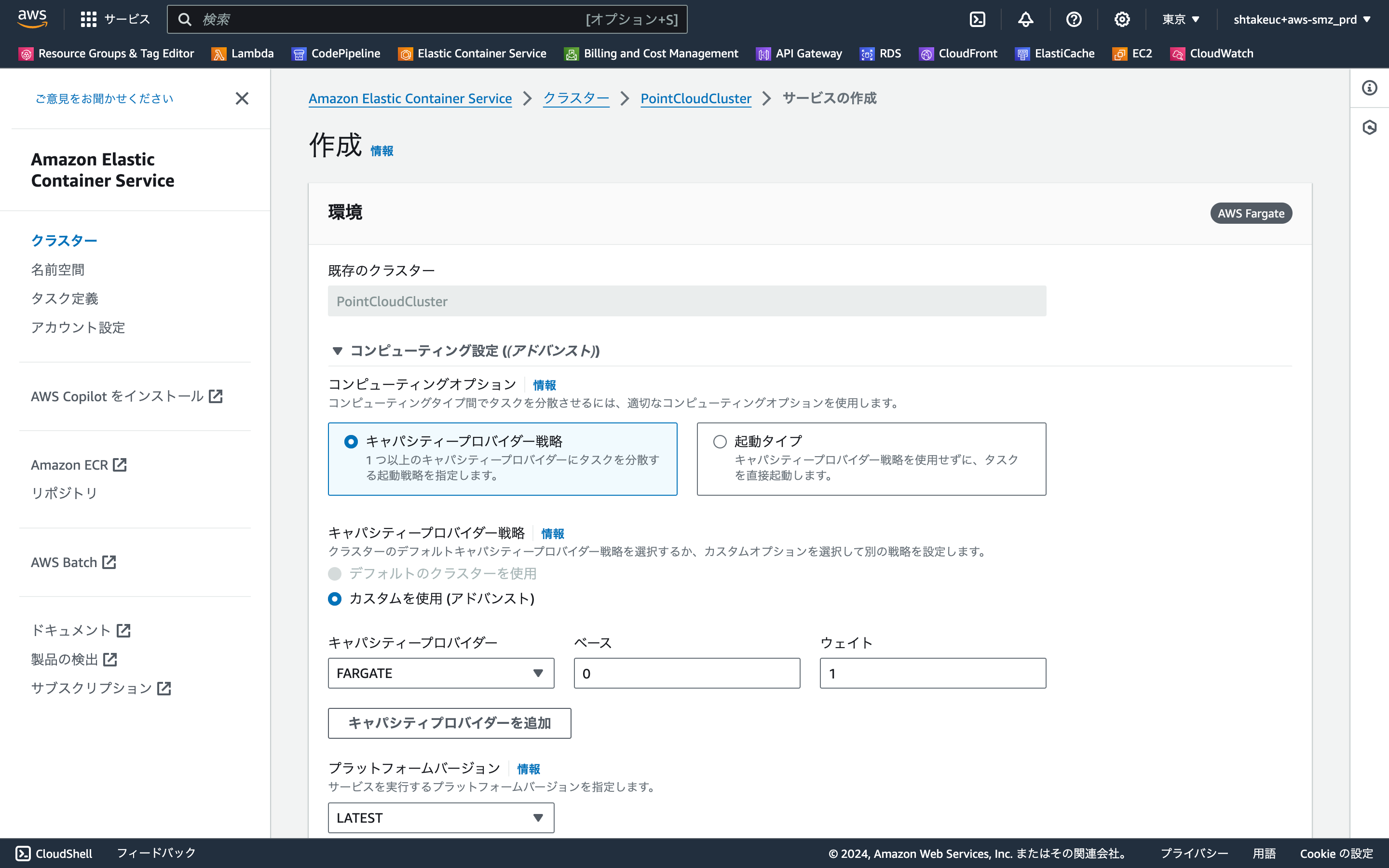Viewport: 1389px width, 868px height.
Task: Open 製品の検出 external link
Action: tap(74, 659)
